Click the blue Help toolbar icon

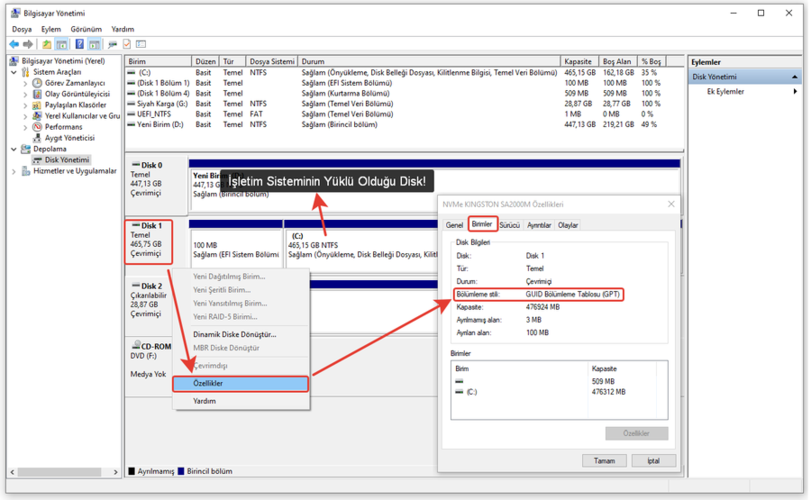coord(80,44)
